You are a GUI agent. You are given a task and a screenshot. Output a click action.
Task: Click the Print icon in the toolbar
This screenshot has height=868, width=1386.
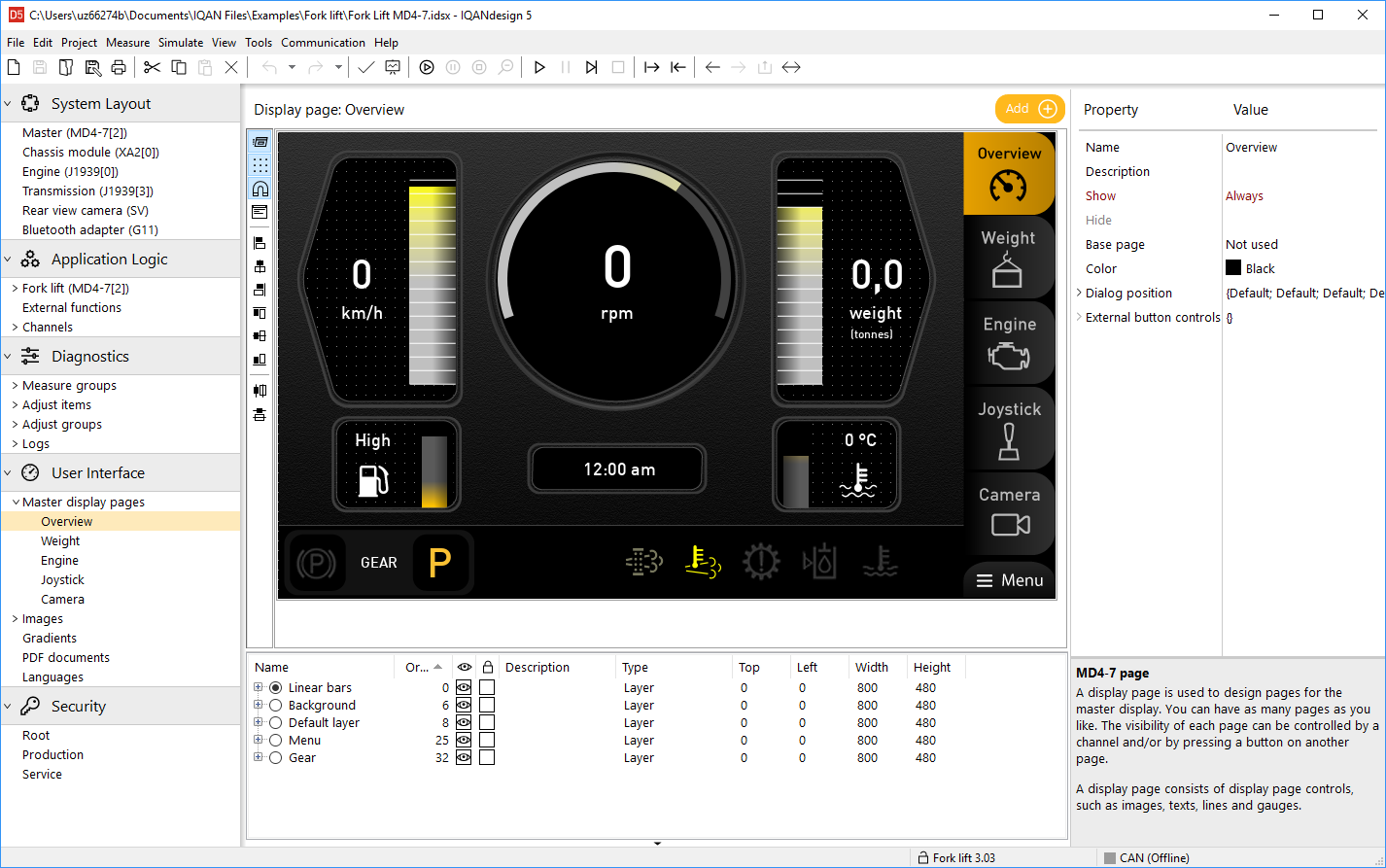coord(119,67)
